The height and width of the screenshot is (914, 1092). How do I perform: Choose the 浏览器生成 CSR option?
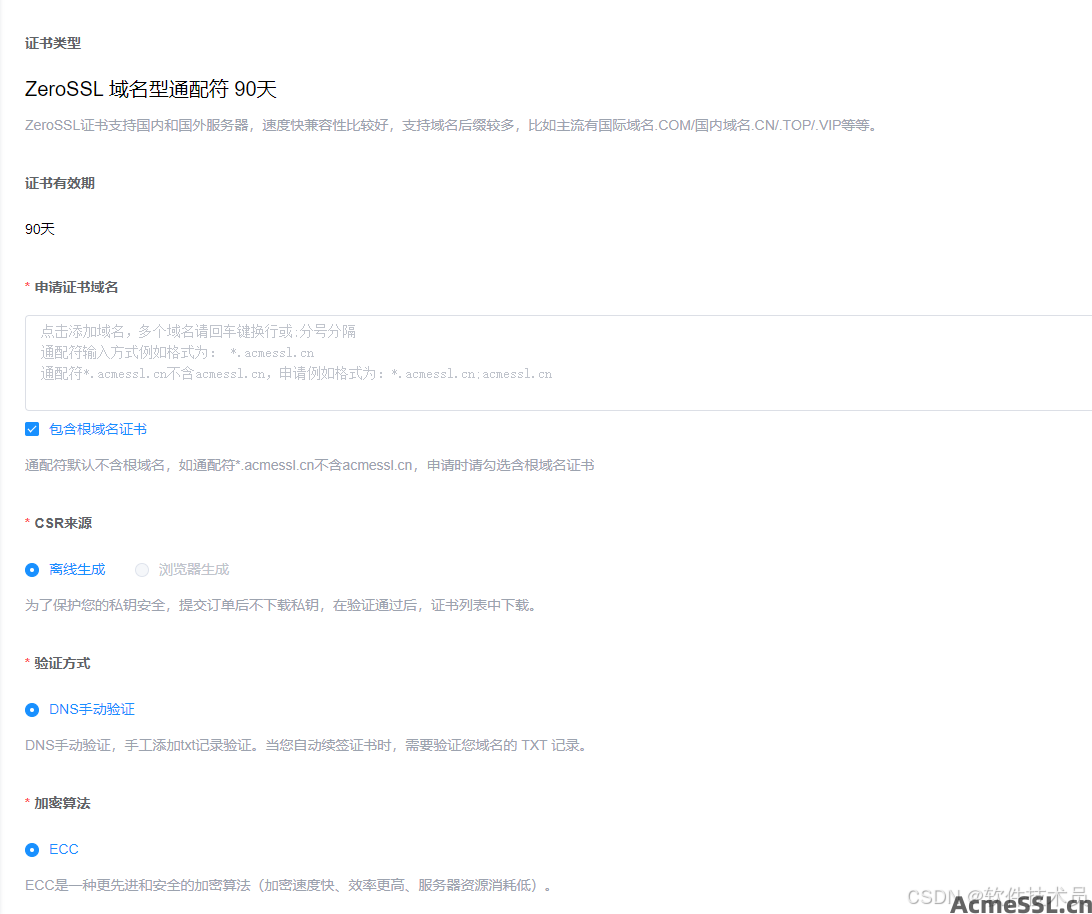pos(142,570)
